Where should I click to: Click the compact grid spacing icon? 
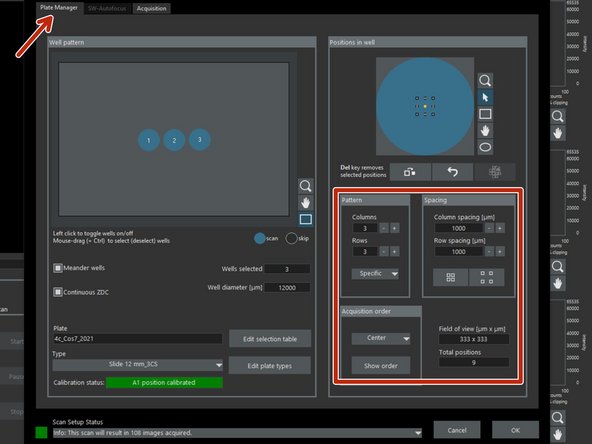coord(450,278)
